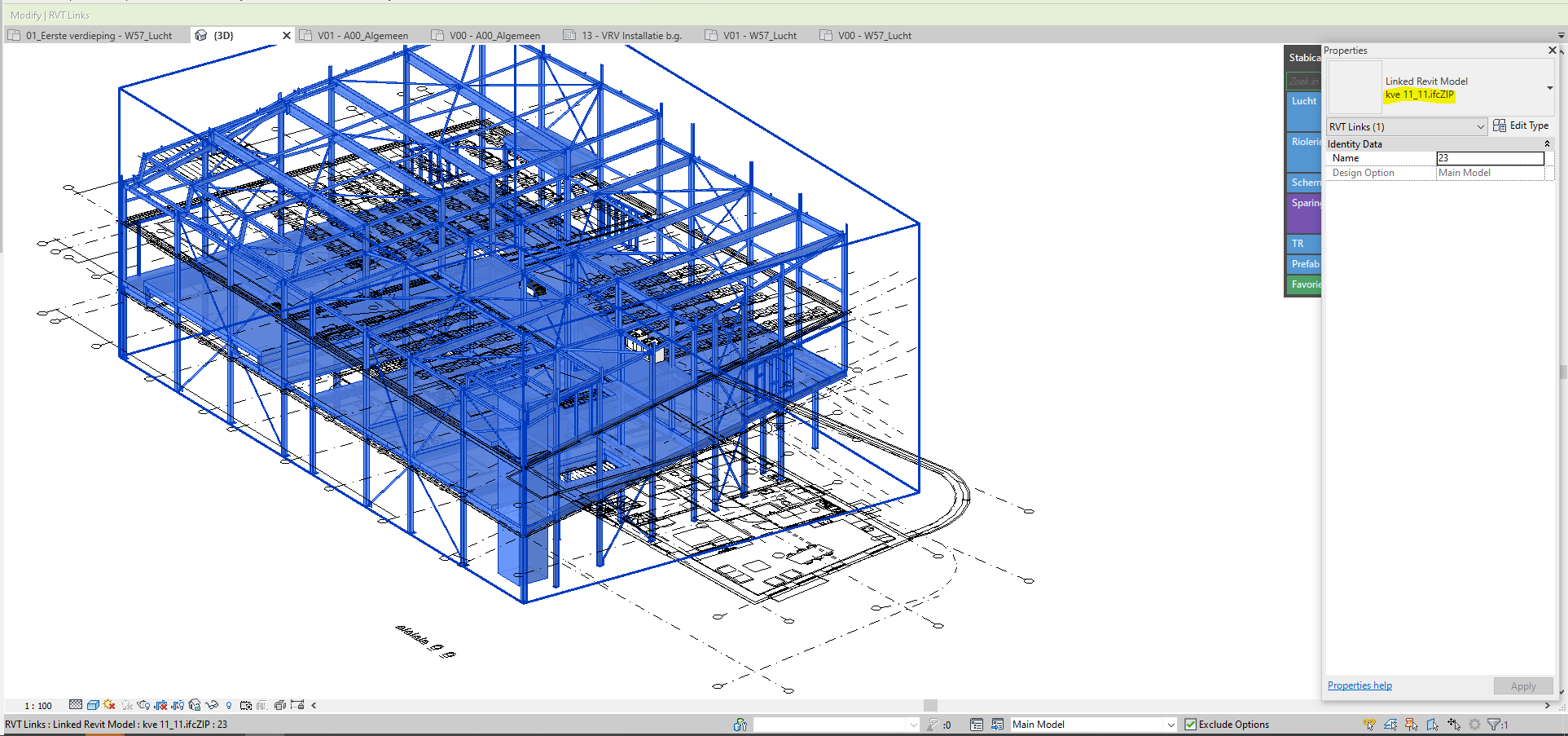Open the Visual Style menu in view control bar
The image size is (1568, 736).
pos(93,705)
